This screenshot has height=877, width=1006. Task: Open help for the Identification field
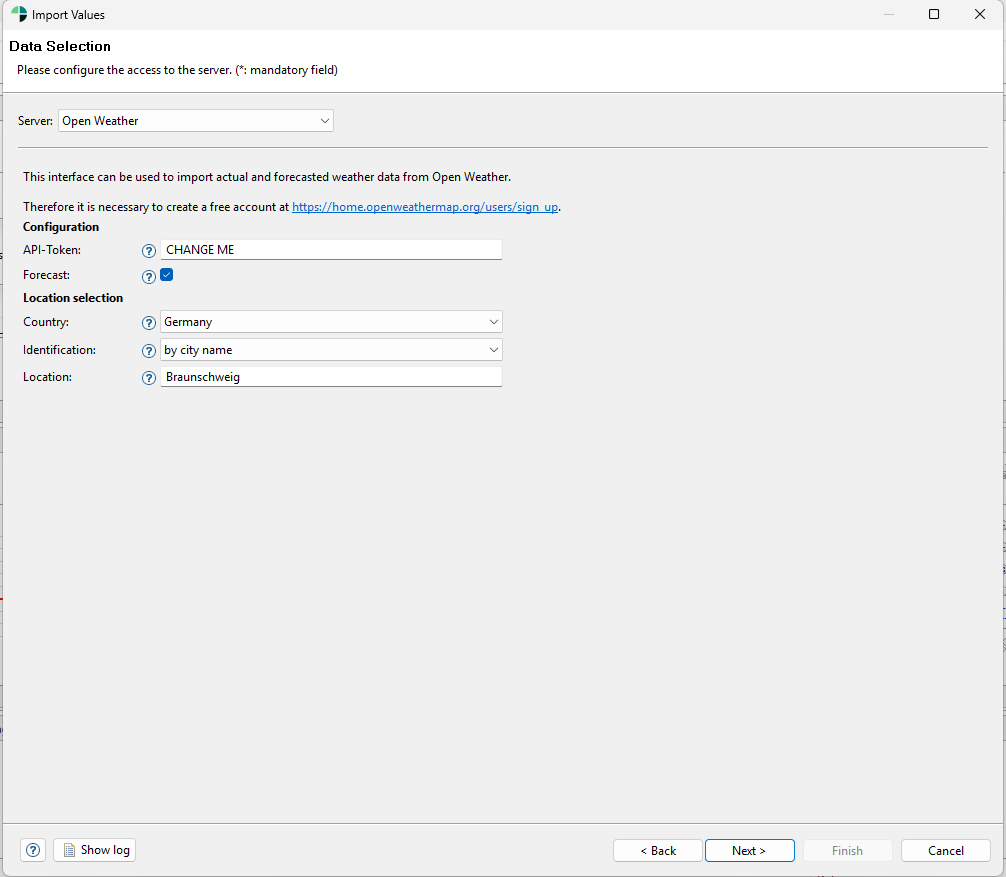pos(149,351)
